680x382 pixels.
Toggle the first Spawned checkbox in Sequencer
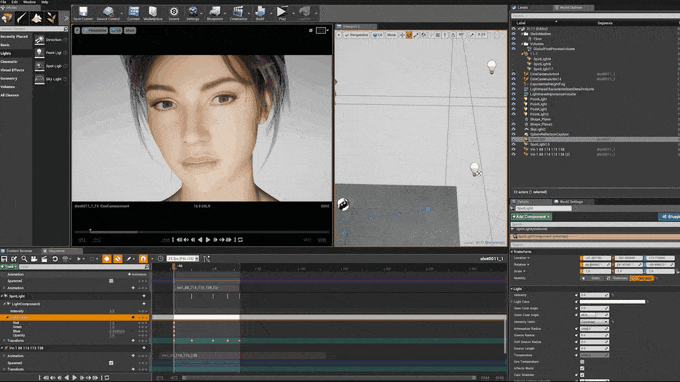pos(111,281)
